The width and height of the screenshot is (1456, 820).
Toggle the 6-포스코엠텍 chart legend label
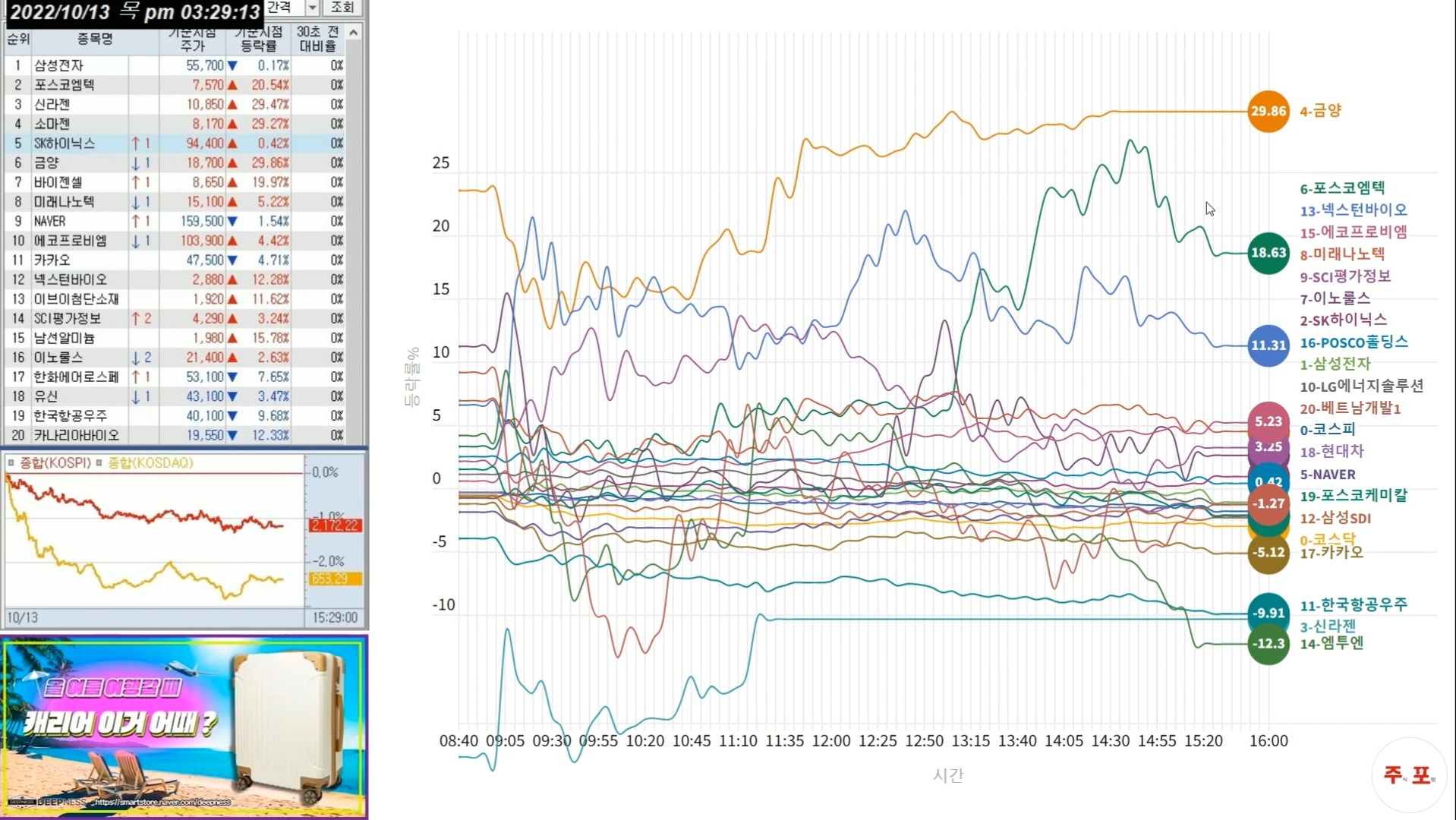[1342, 188]
